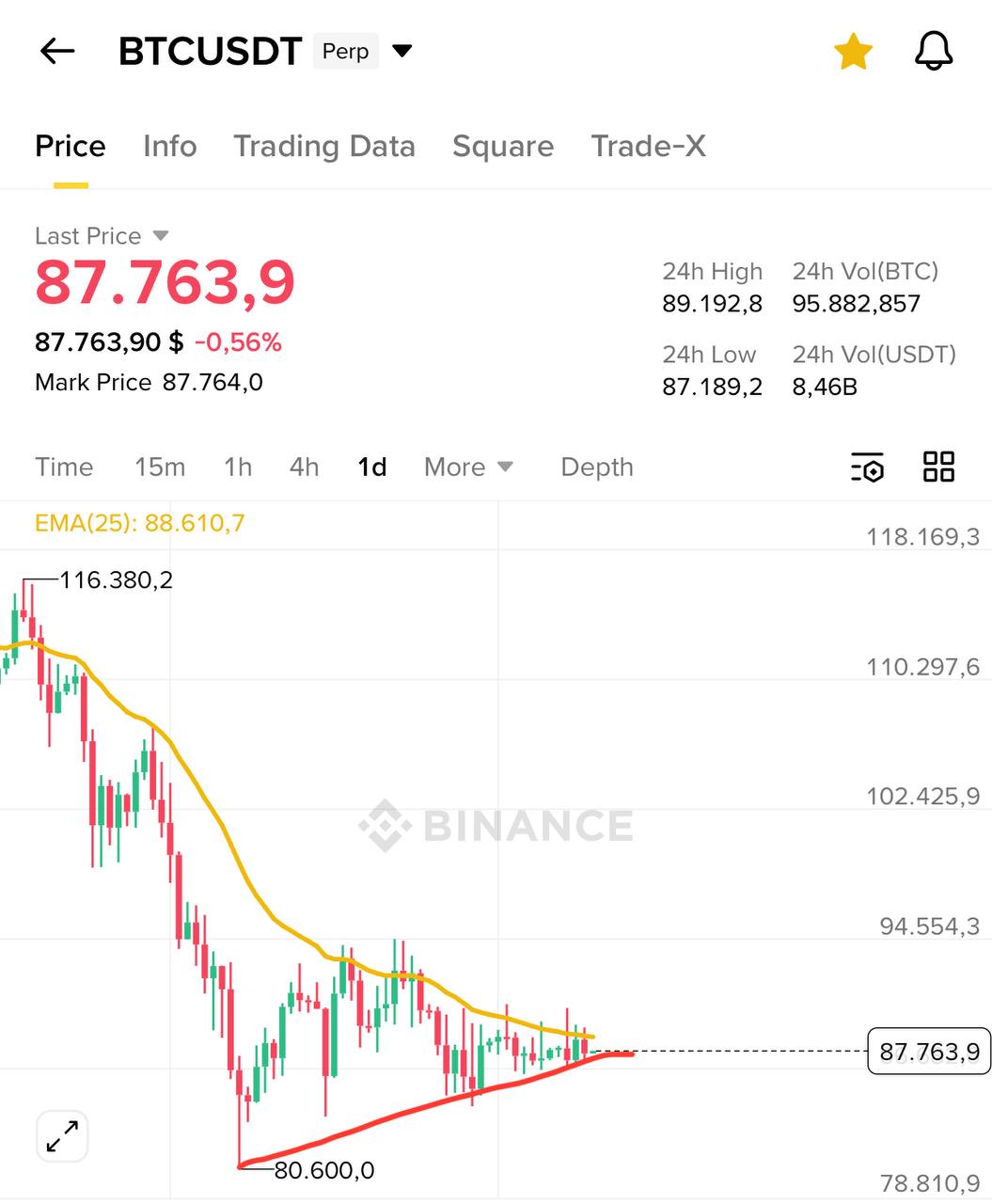
Task: Toggle the 1d timeframe selection
Action: (371, 467)
